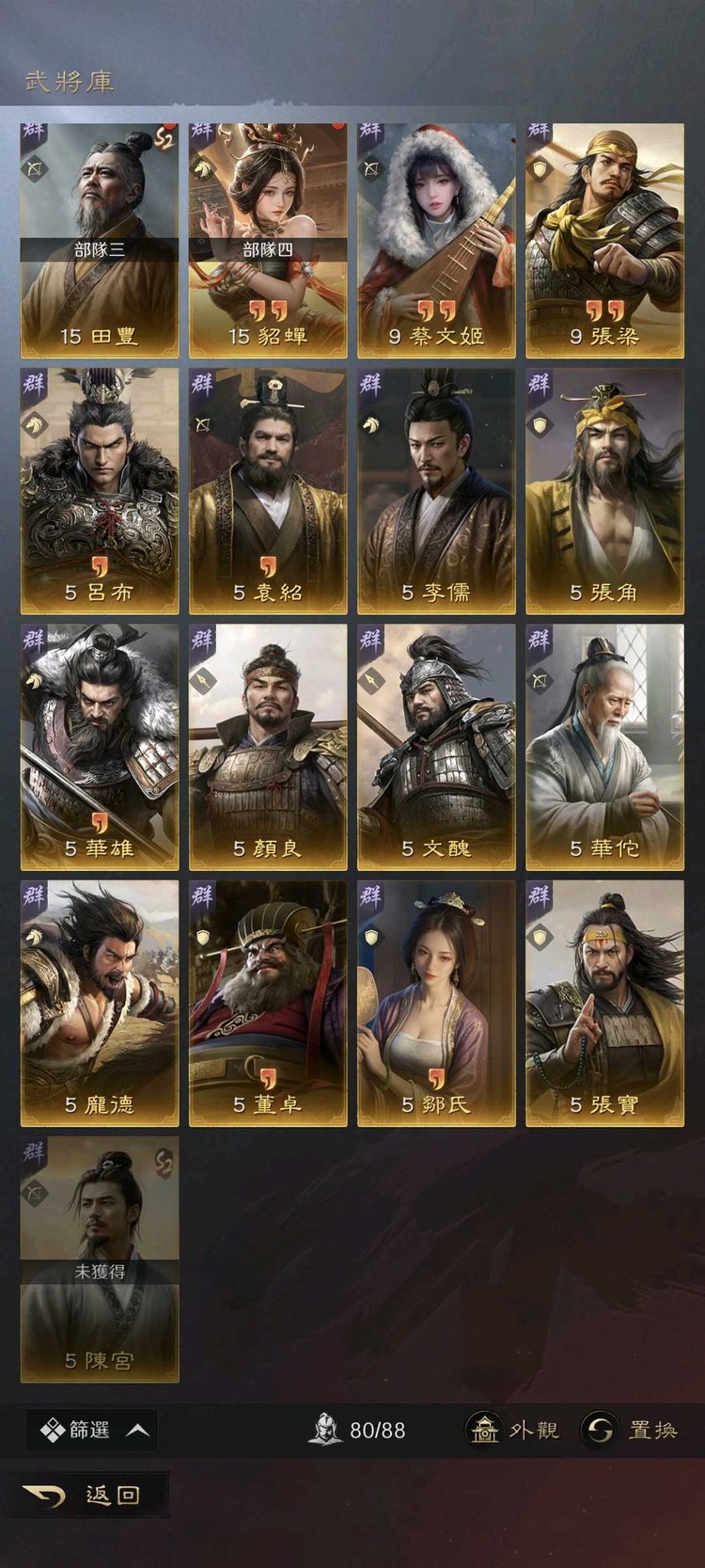Open the 篩選 filter menu

[91, 1430]
